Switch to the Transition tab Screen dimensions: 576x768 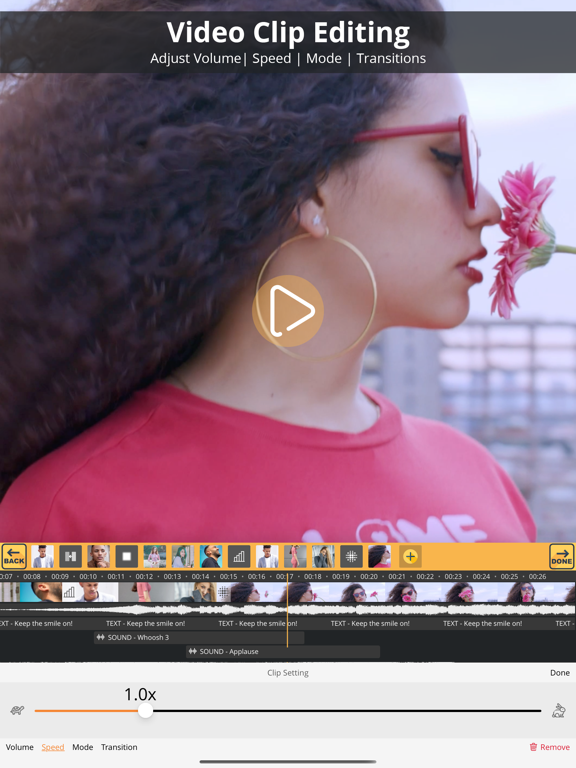pyautogui.click(x=119, y=747)
